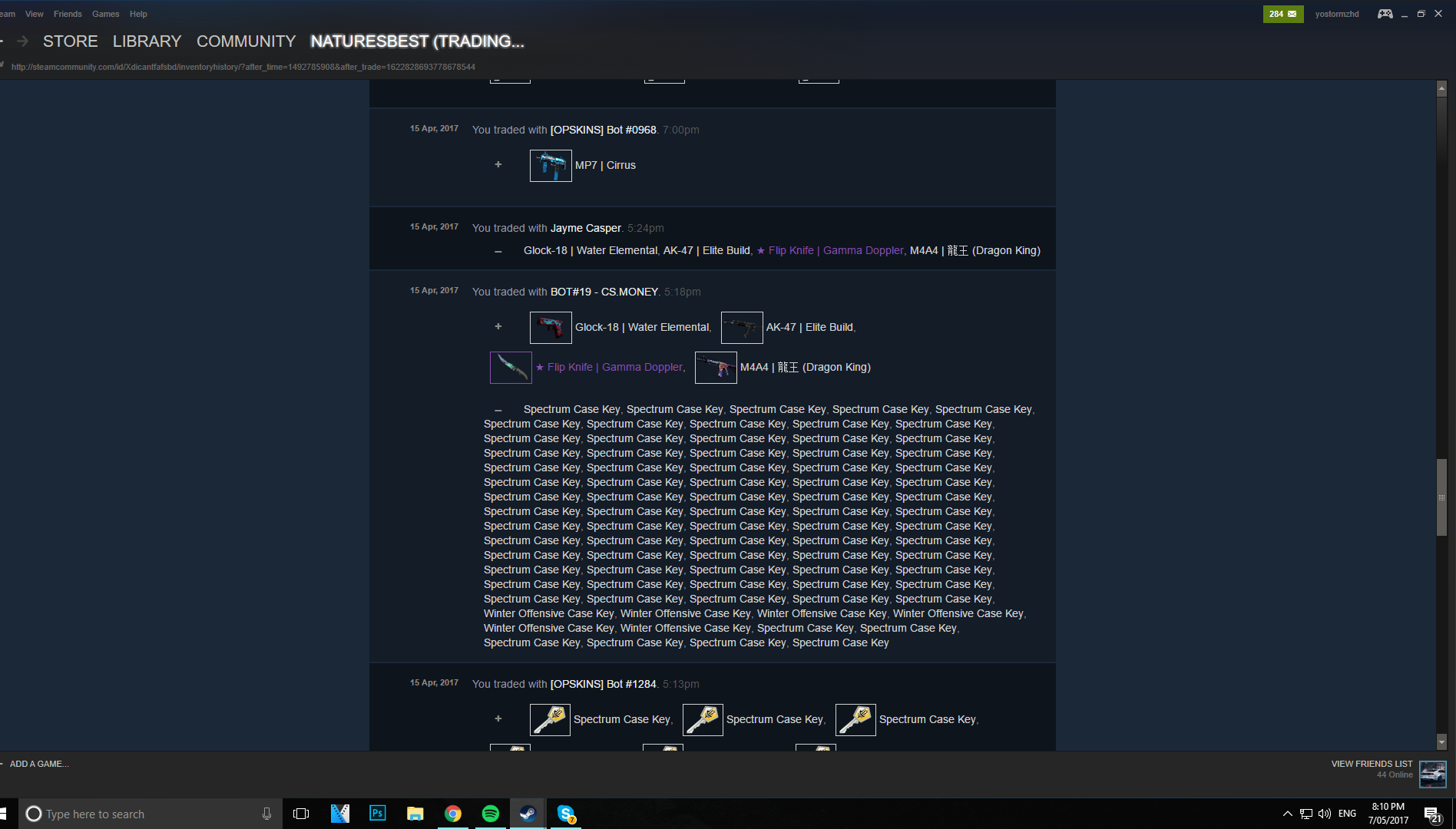
Task: Click the page scrollbar down arrow
Action: (x=1441, y=742)
